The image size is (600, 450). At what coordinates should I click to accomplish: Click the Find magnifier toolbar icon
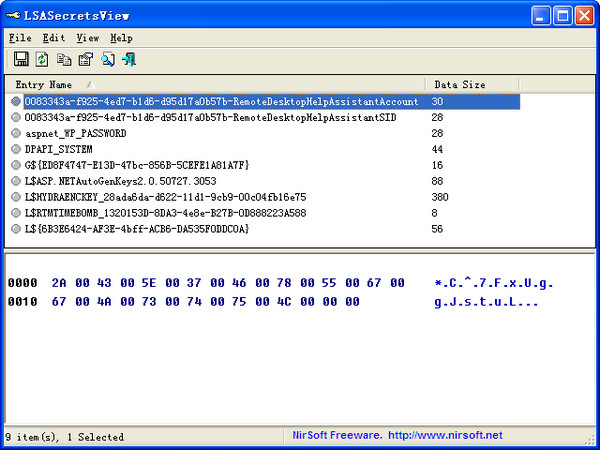click(x=108, y=59)
